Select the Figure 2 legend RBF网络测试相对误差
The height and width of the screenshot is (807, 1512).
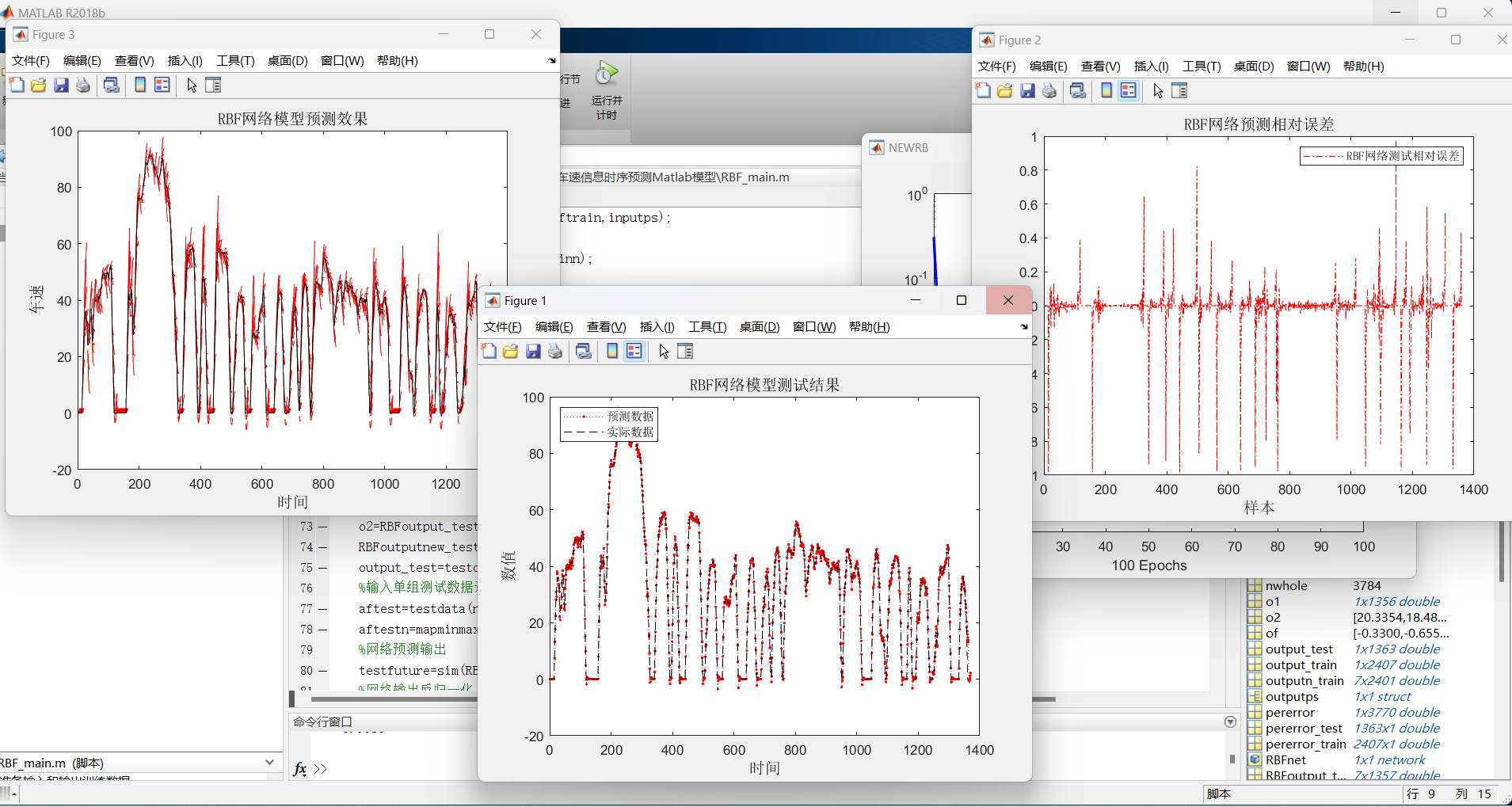(x=1382, y=156)
